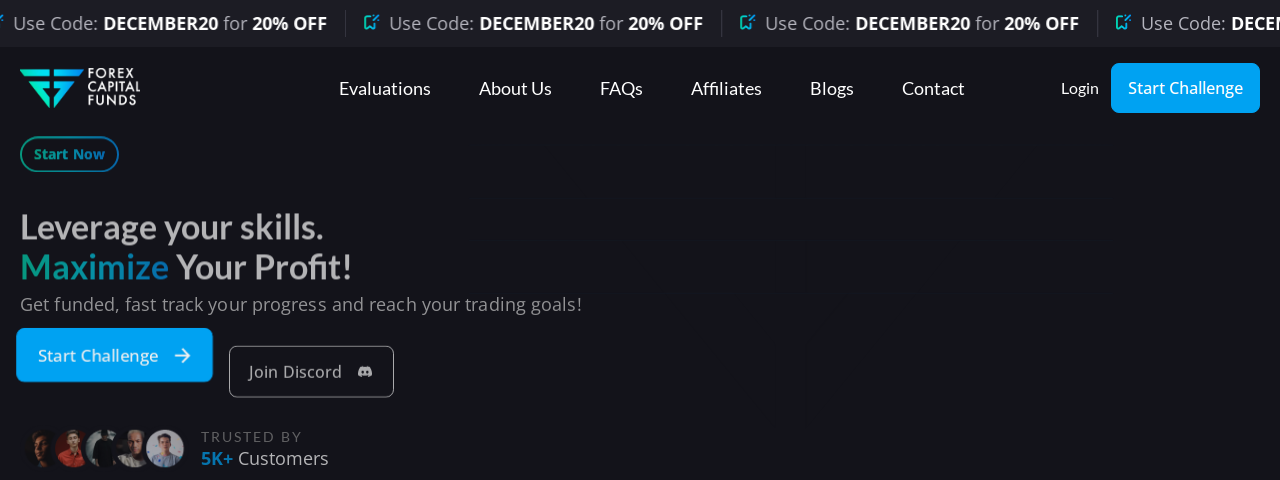The image size is (1280, 480).
Task: Click the Login link
Action: pos(1080,88)
